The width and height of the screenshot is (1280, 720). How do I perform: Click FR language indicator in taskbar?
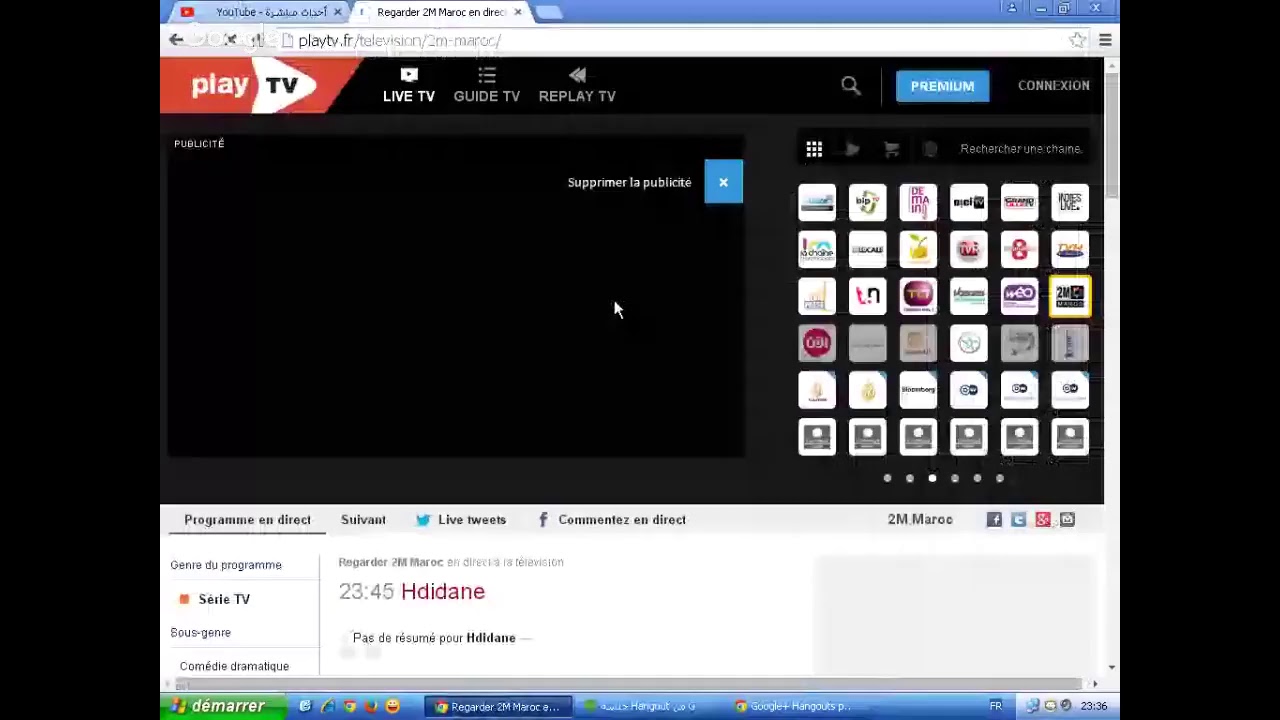pos(995,706)
